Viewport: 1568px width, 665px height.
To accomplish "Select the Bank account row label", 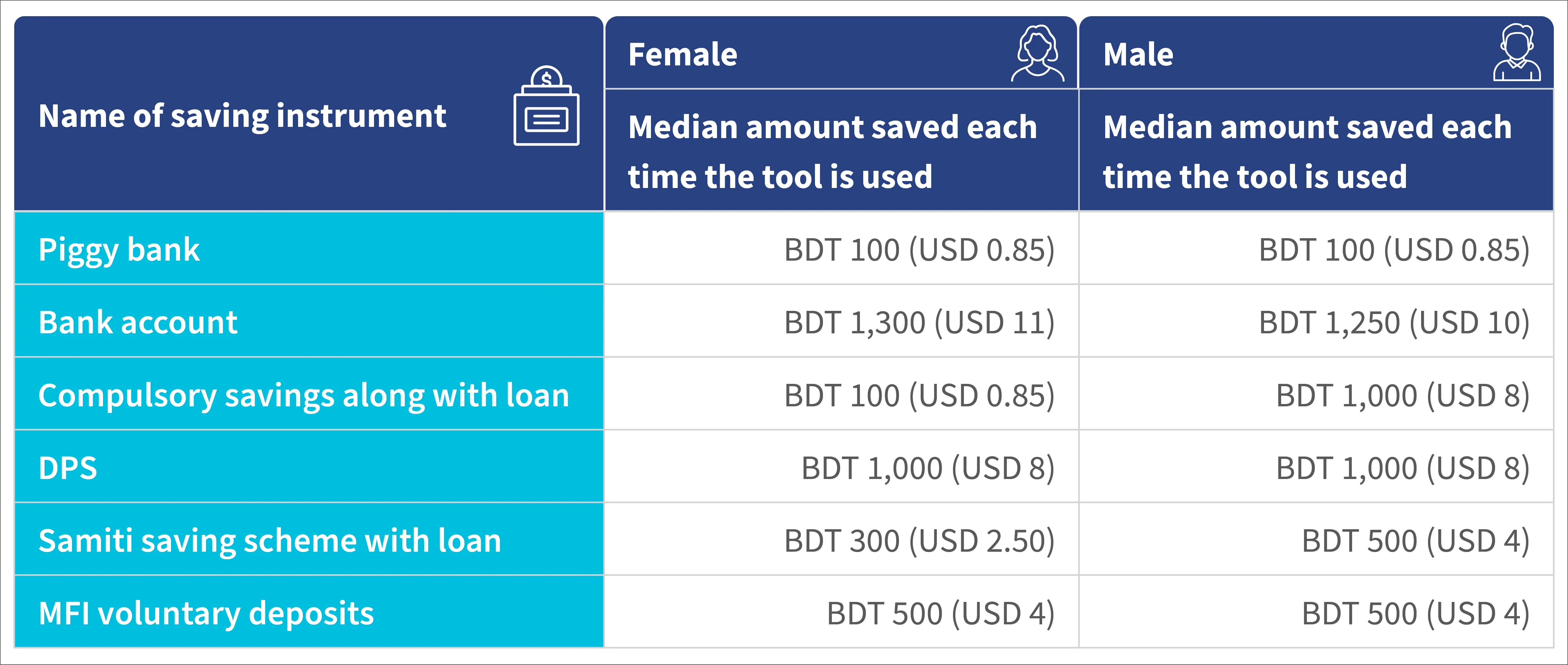I will 138,322.
